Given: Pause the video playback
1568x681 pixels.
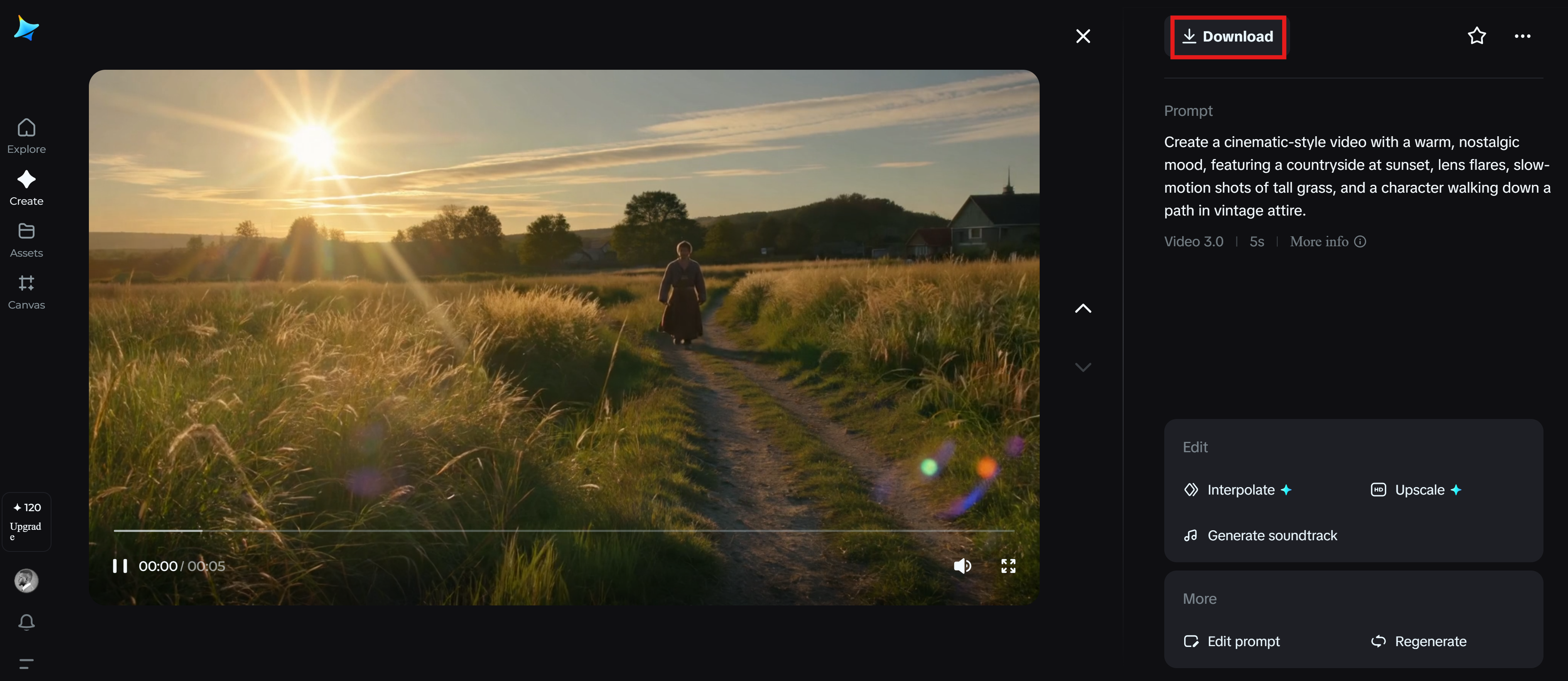Looking at the screenshot, I should [120, 566].
